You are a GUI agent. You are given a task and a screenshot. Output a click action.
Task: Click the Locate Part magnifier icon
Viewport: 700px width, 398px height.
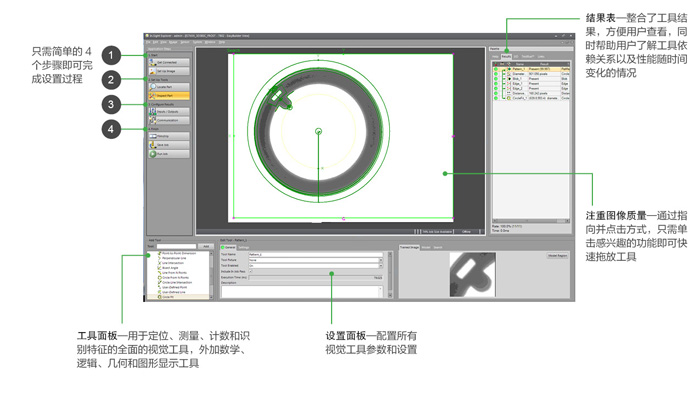pyautogui.click(x=153, y=87)
